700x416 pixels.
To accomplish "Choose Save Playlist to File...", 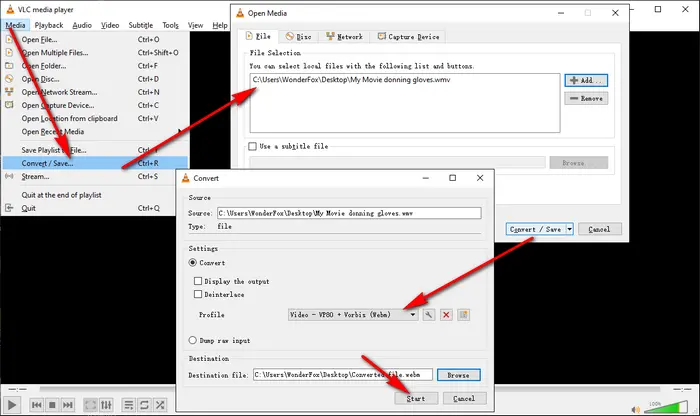I will coord(95,150).
